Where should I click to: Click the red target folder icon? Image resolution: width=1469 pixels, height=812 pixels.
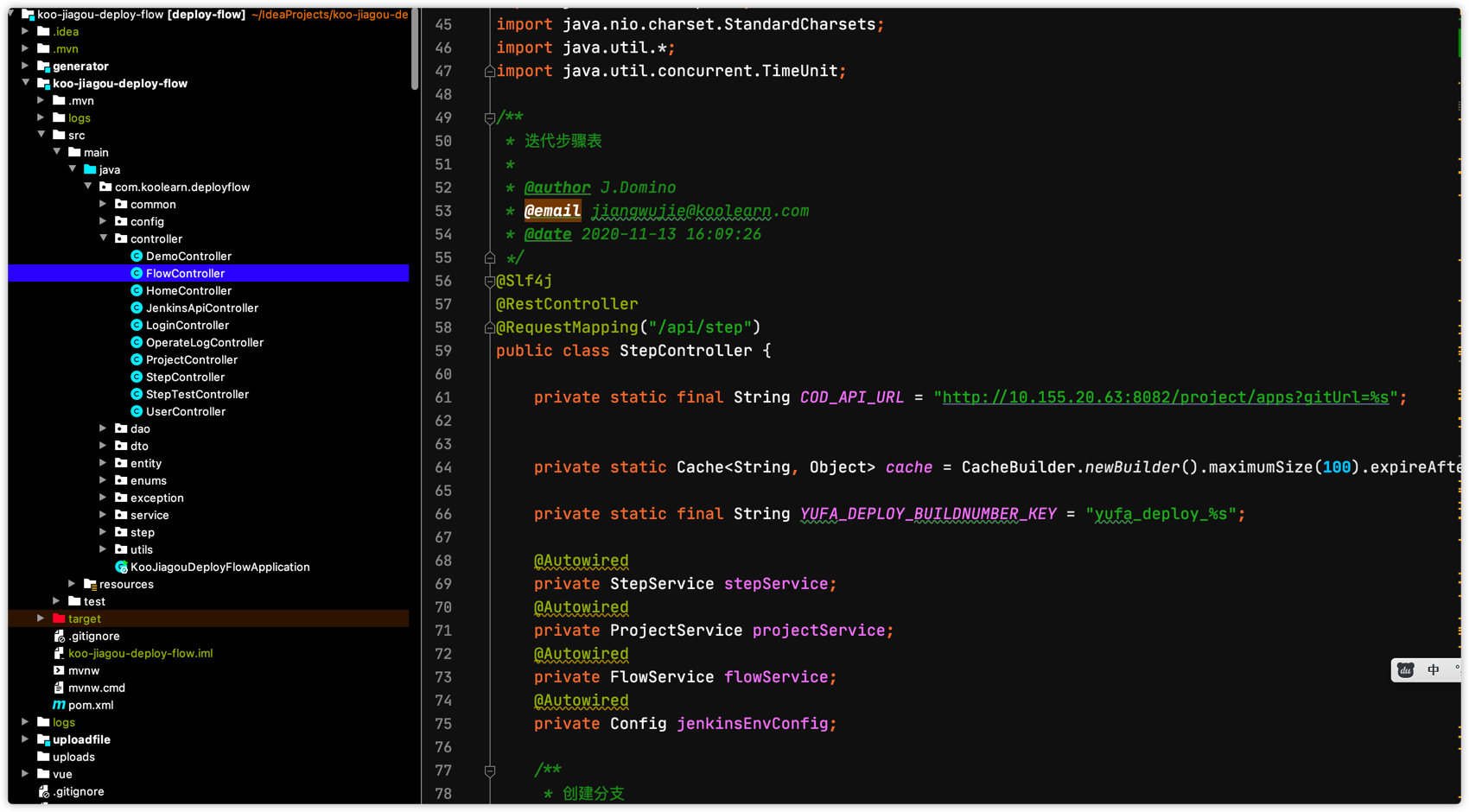[x=59, y=619]
